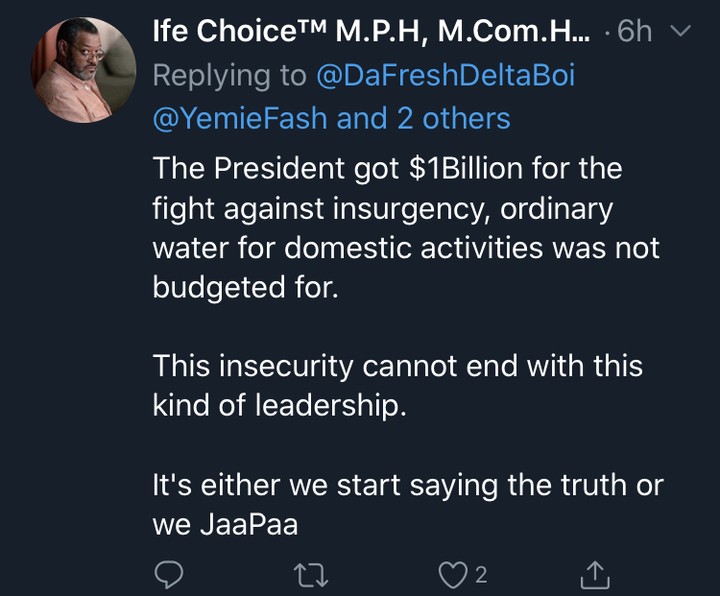Screen dimensions: 720x596
Task: Reply to the tweet with the speech bubble icon
Action: click(169, 574)
